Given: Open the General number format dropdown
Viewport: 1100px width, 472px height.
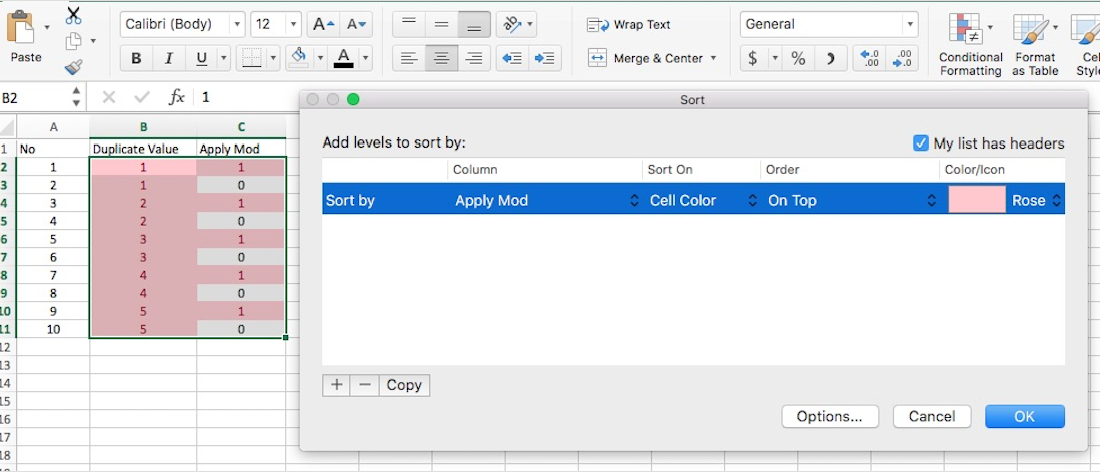Looking at the screenshot, I should (x=909, y=24).
